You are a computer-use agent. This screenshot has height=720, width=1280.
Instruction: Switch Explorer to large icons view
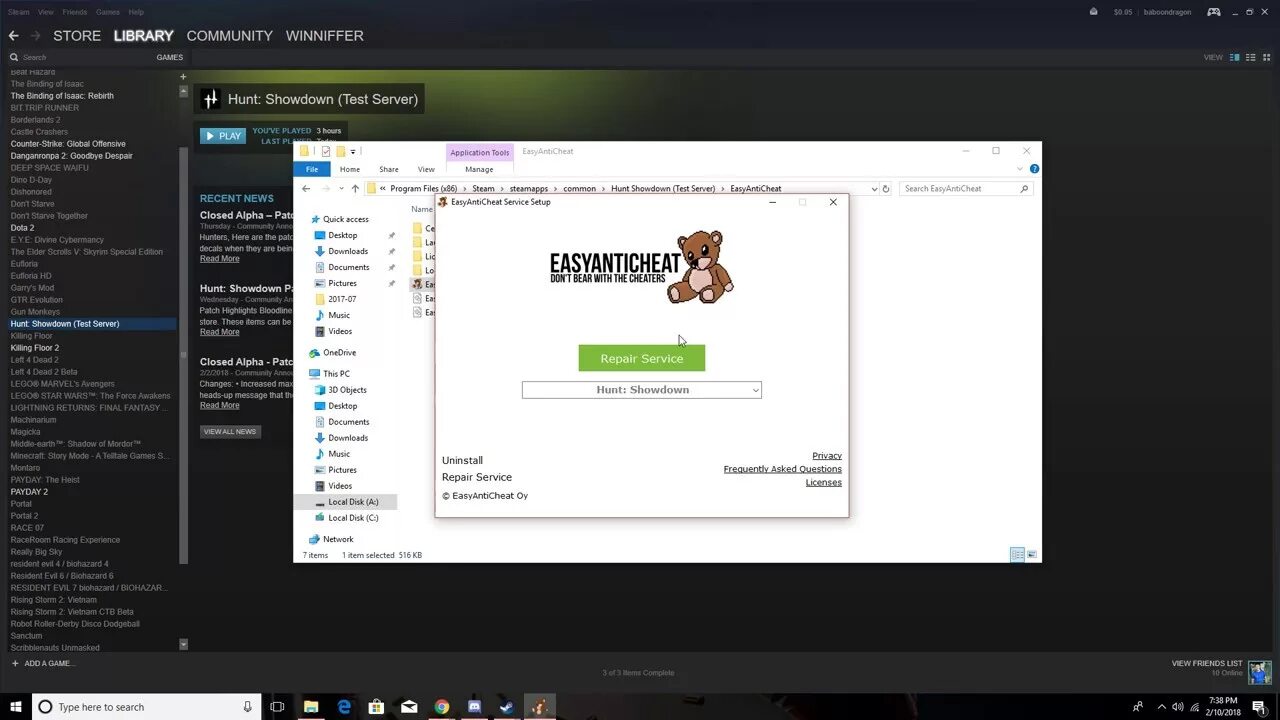[1031, 555]
